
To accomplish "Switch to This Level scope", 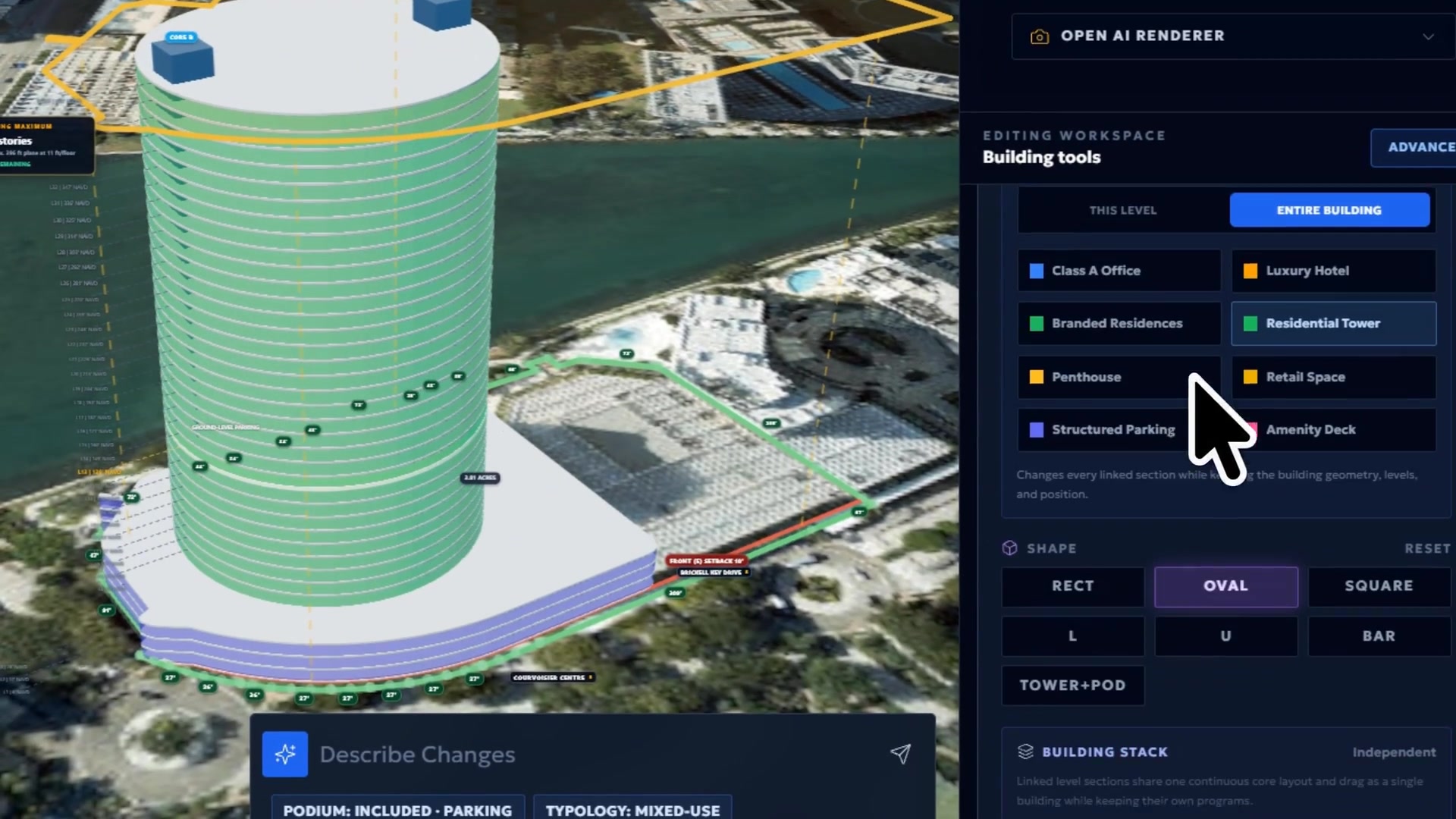I will coord(1122,210).
